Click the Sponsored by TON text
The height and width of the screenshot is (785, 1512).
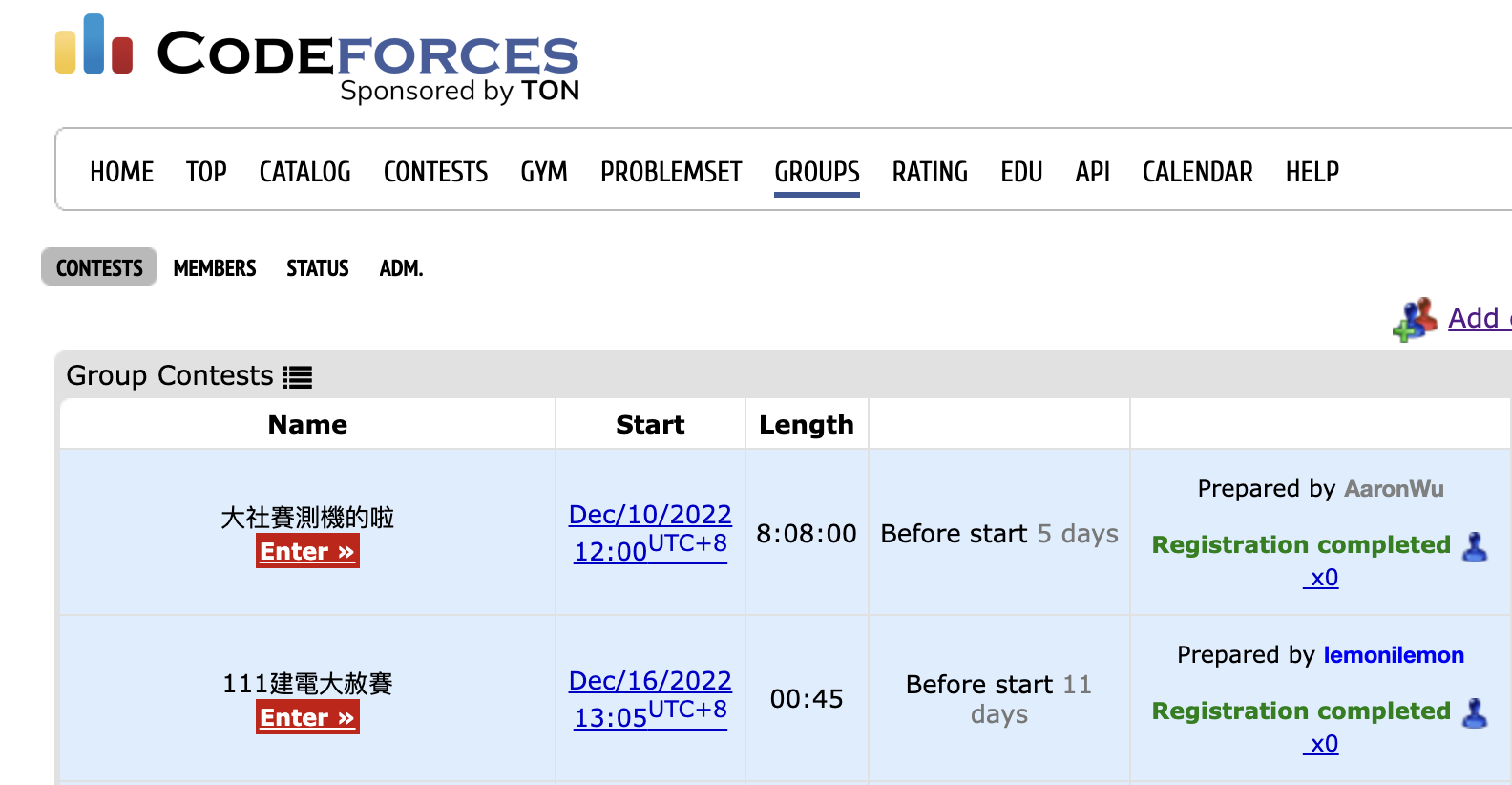[460, 91]
